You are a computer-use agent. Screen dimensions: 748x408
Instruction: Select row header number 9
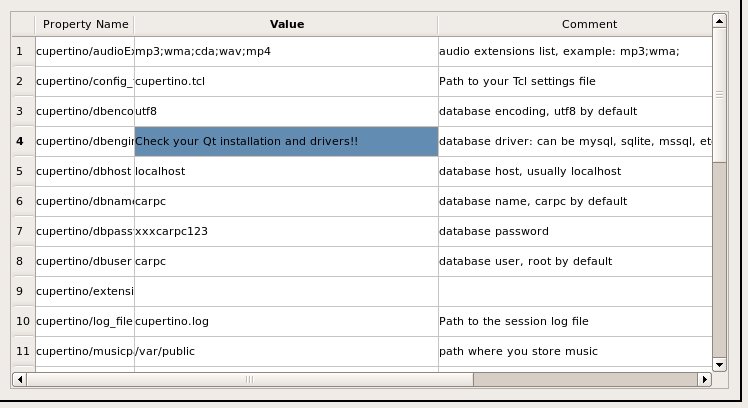tap(20, 291)
